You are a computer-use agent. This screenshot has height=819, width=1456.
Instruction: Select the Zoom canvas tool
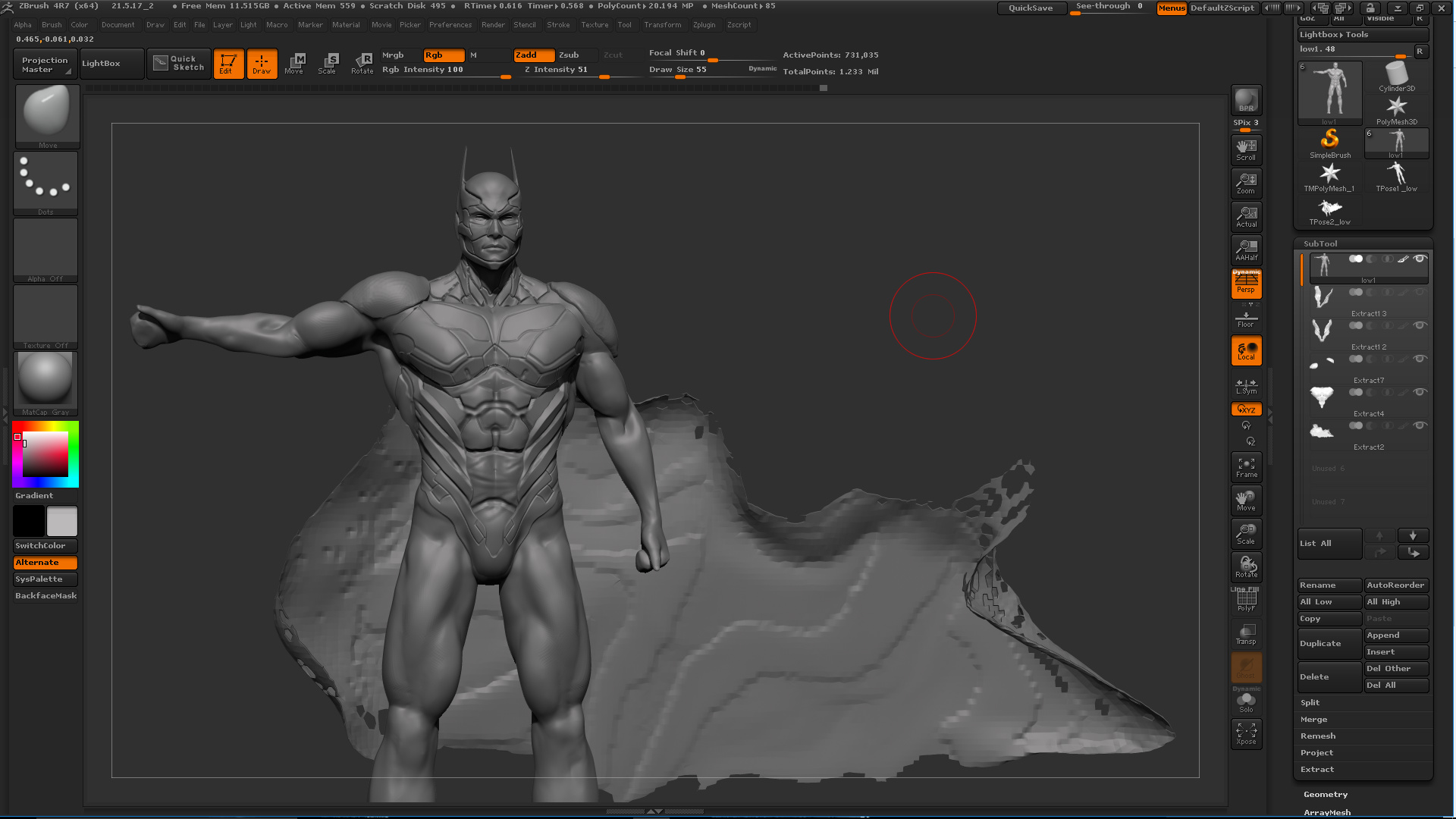point(1246,183)
